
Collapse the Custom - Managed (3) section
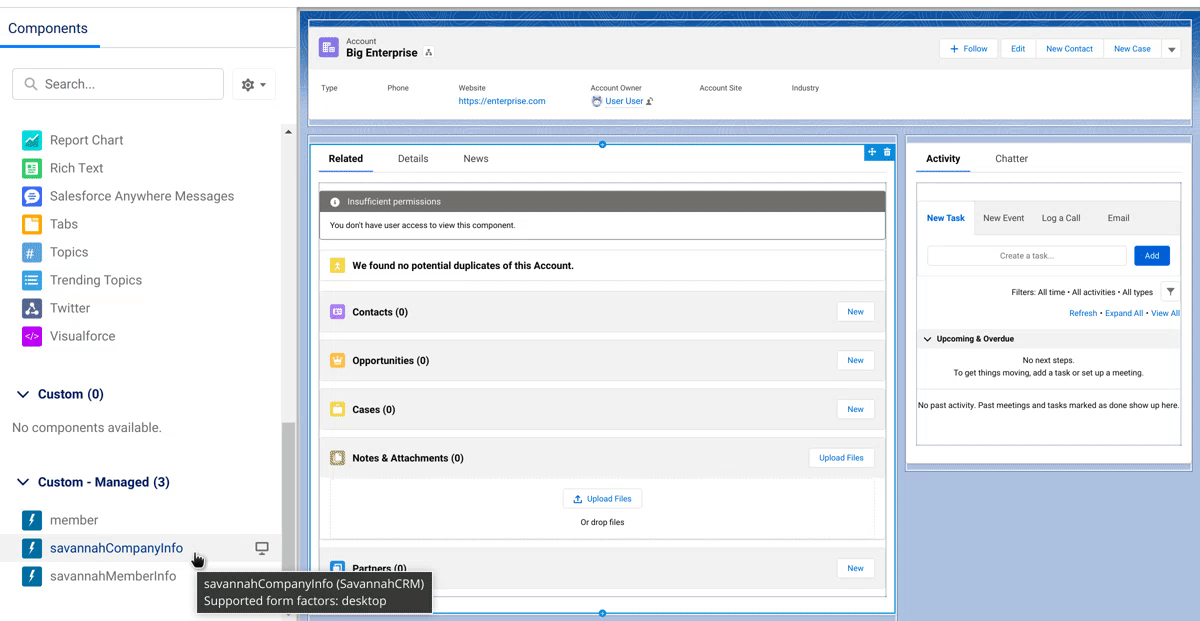[x=23, y=483]
